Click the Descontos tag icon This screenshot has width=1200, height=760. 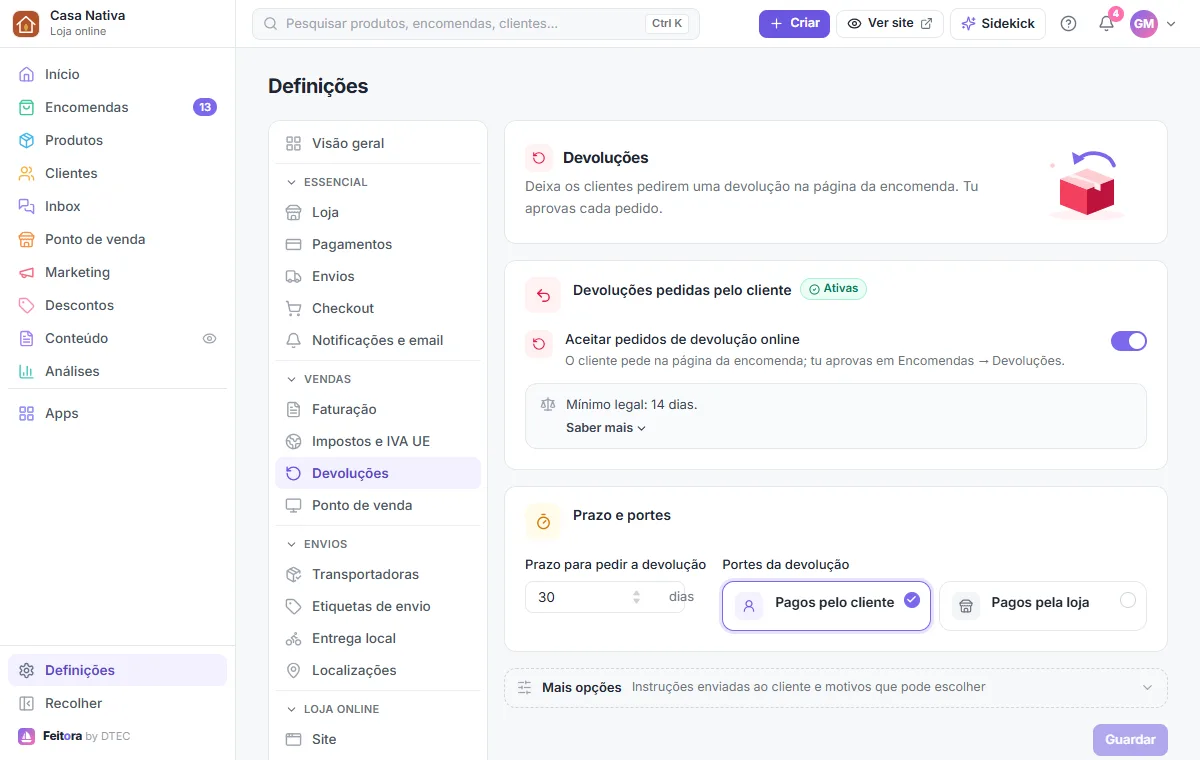[27, 305]
